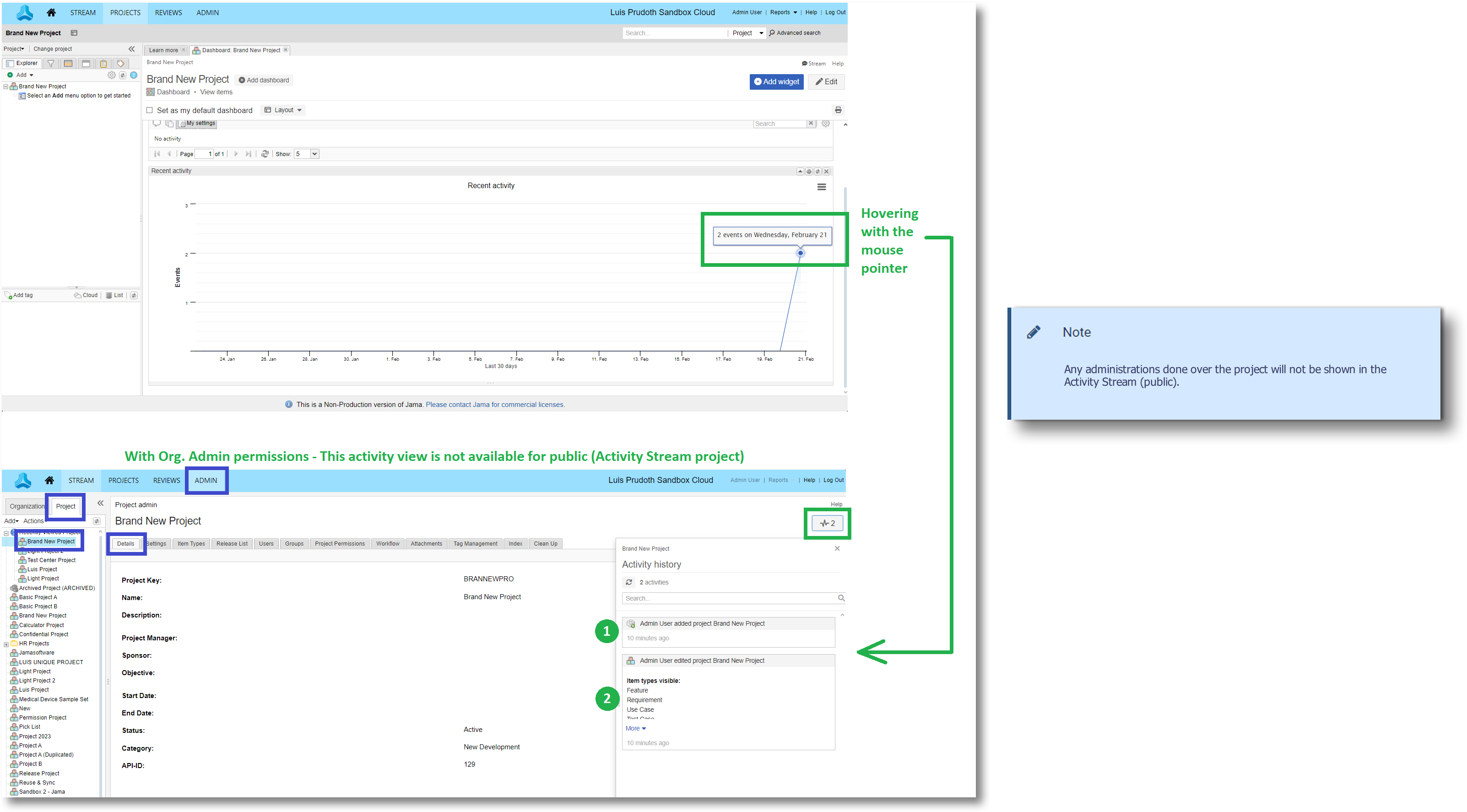Refresh the Recent activity widget
The image size is (1467, 812).
818,171
